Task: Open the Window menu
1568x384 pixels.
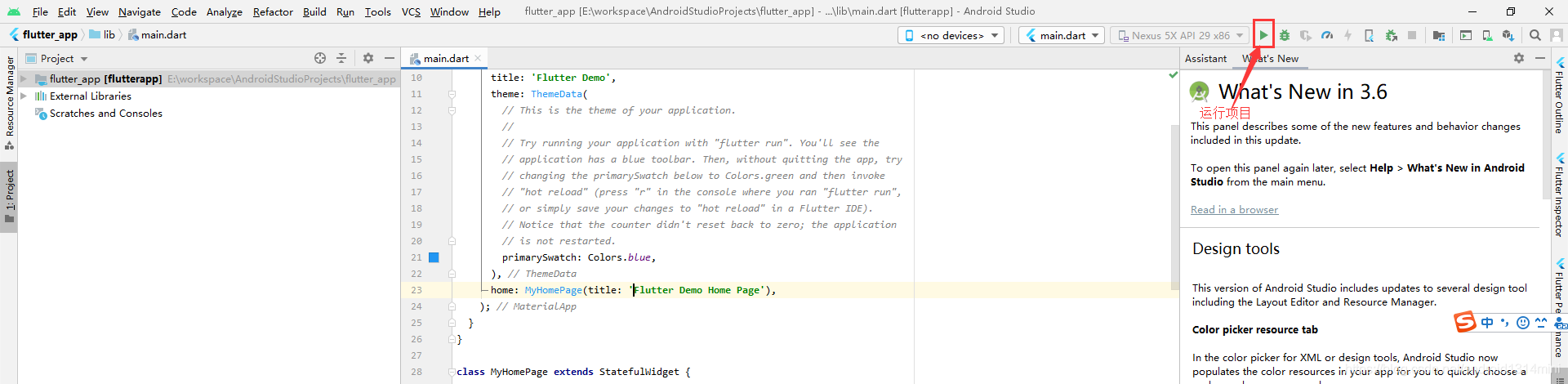Action: coord(449,11)
